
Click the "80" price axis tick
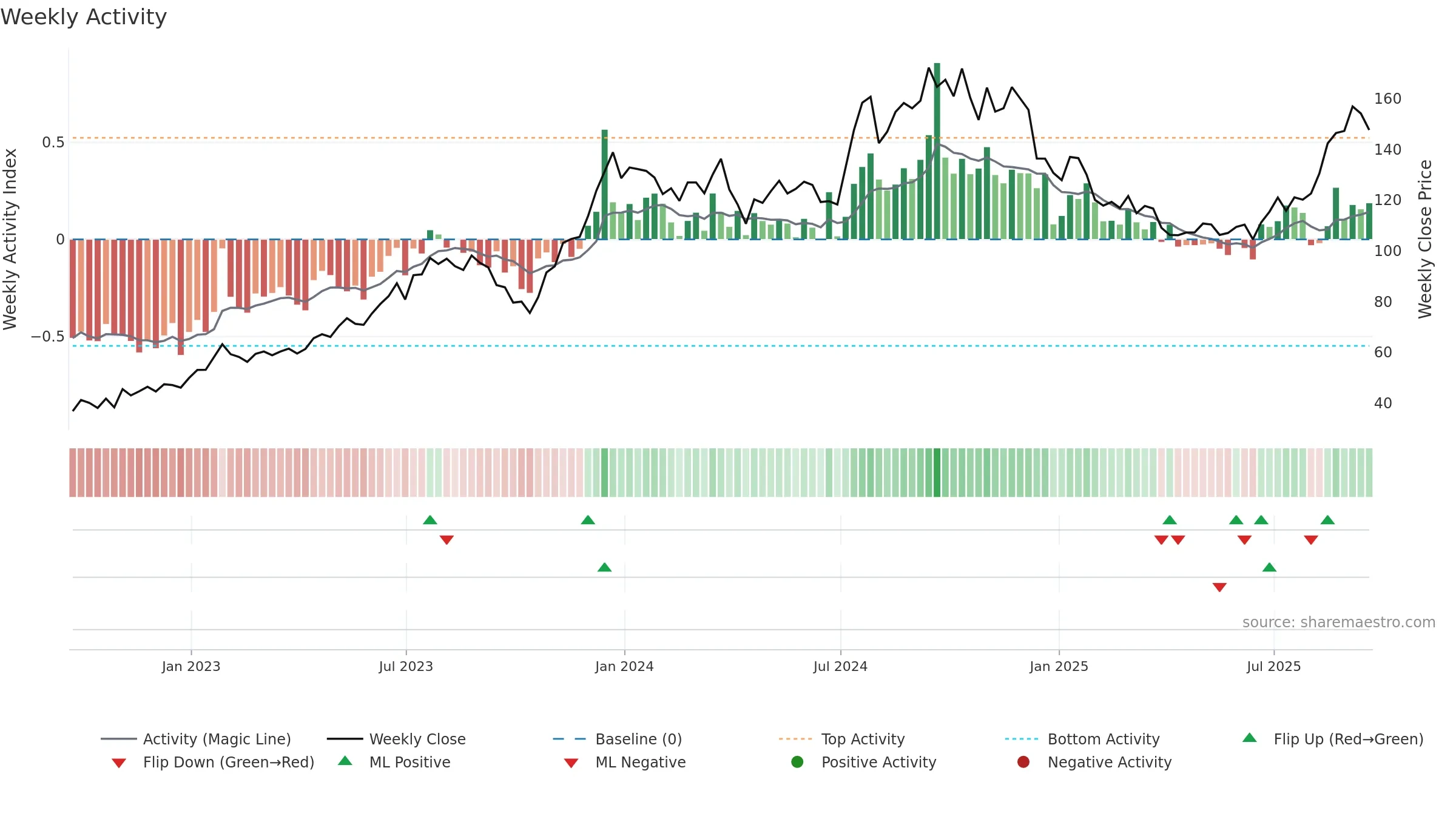[1383, 302]
